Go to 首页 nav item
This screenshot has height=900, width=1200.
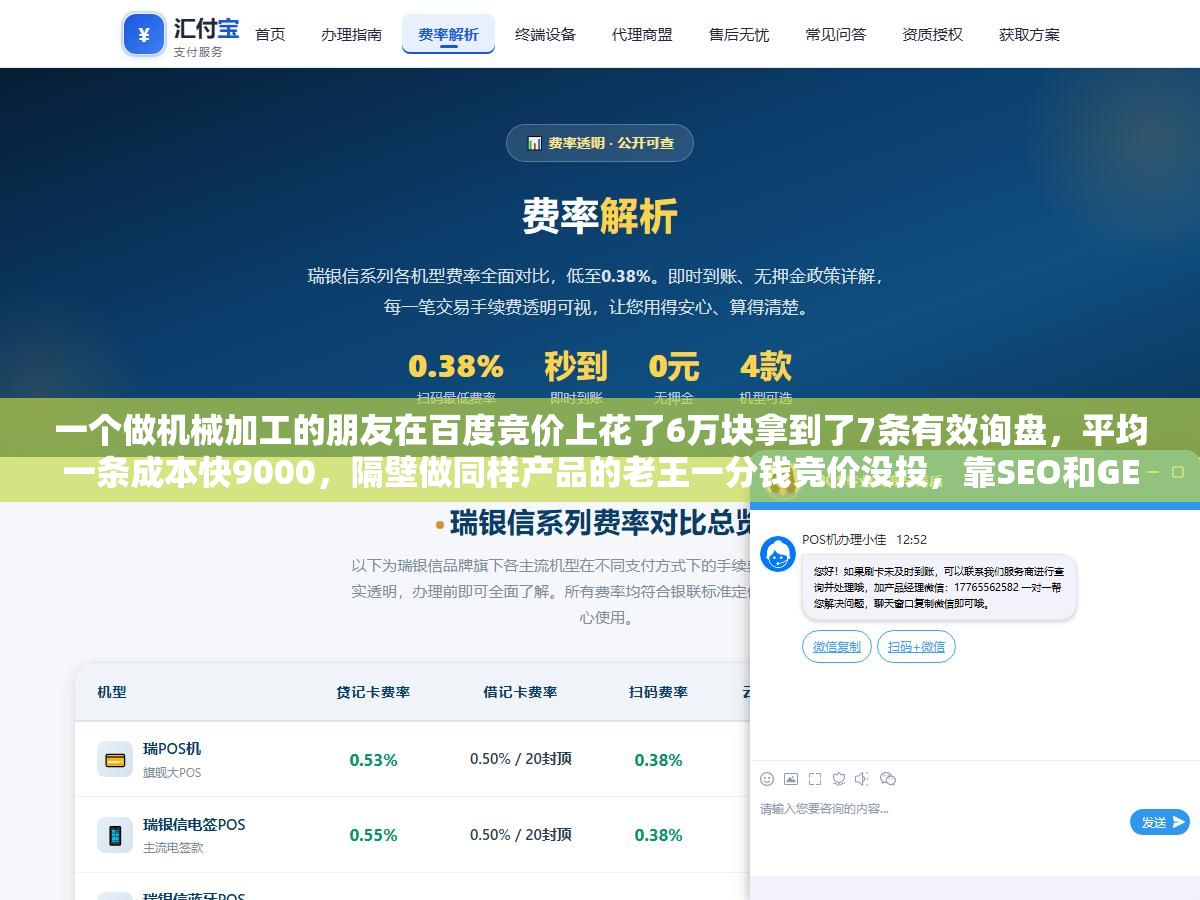(270, 34)
